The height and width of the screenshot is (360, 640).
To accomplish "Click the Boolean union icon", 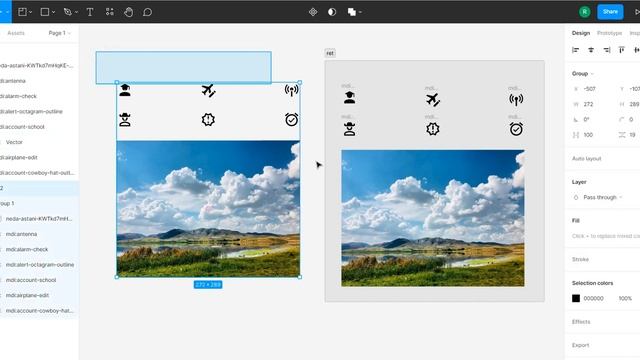I will (351, 12).
